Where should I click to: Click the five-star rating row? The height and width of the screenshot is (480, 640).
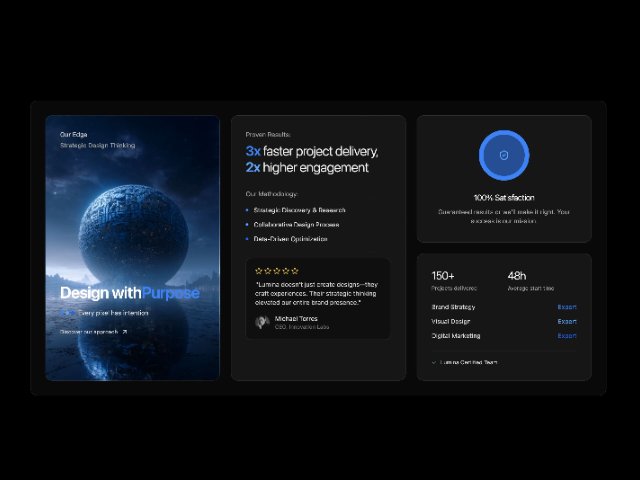[x=277, y=271]
